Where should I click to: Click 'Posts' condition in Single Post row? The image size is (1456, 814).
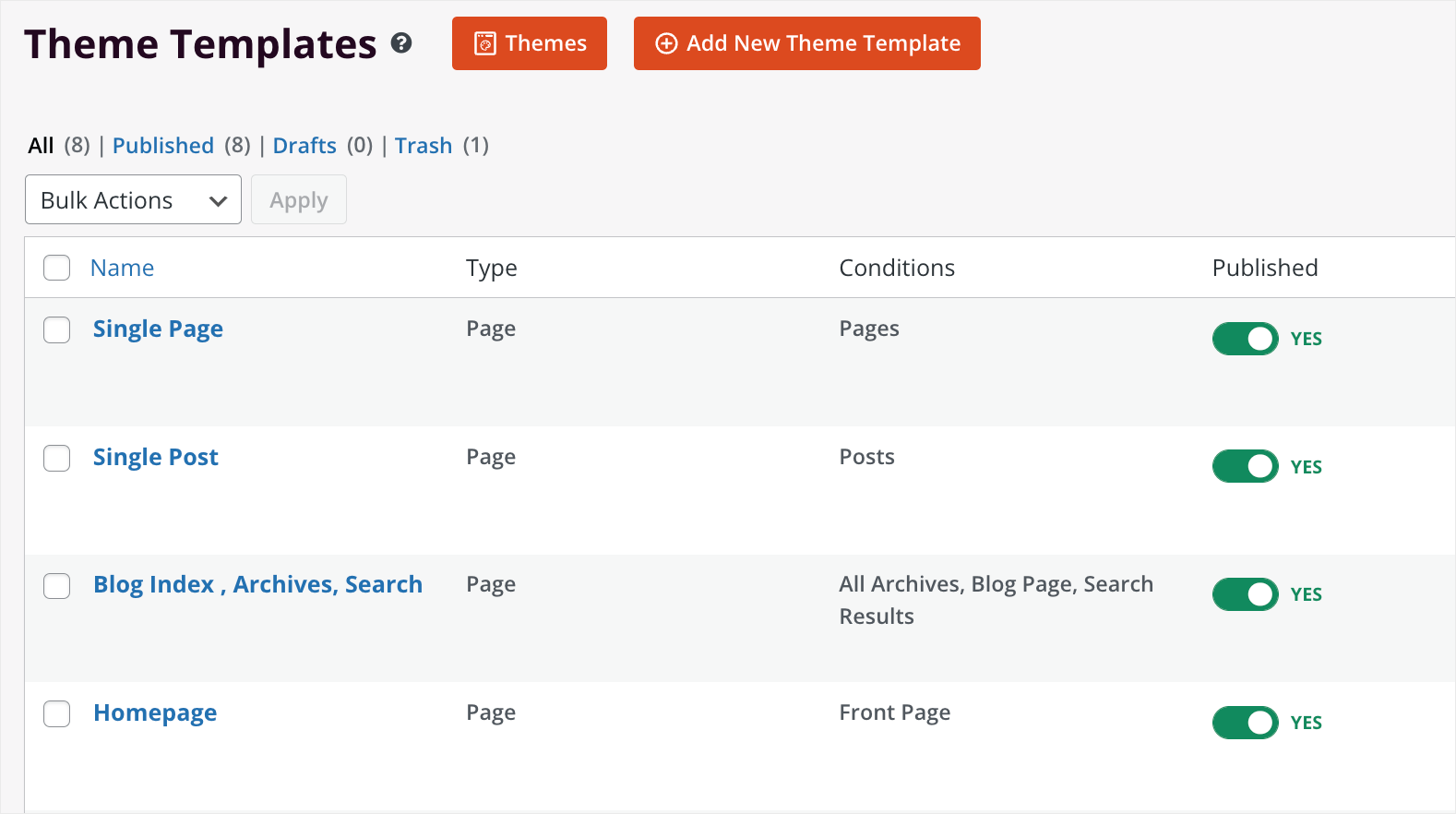[x=866, y=457]
